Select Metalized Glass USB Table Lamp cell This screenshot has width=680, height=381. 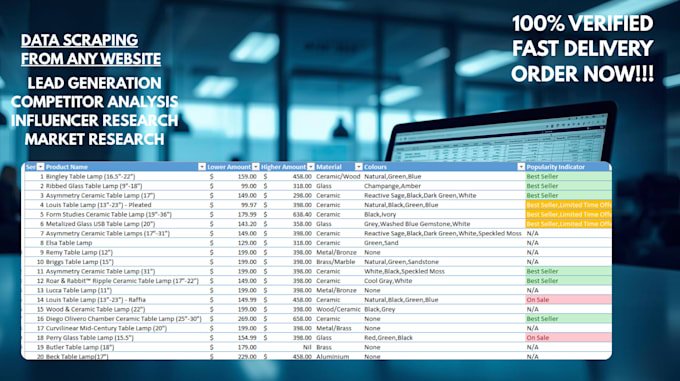click(x=125, y=224)
